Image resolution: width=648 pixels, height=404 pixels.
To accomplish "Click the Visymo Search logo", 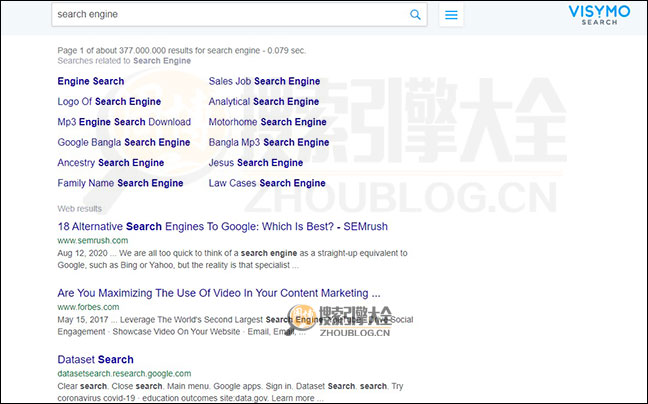I will [599, 15].
